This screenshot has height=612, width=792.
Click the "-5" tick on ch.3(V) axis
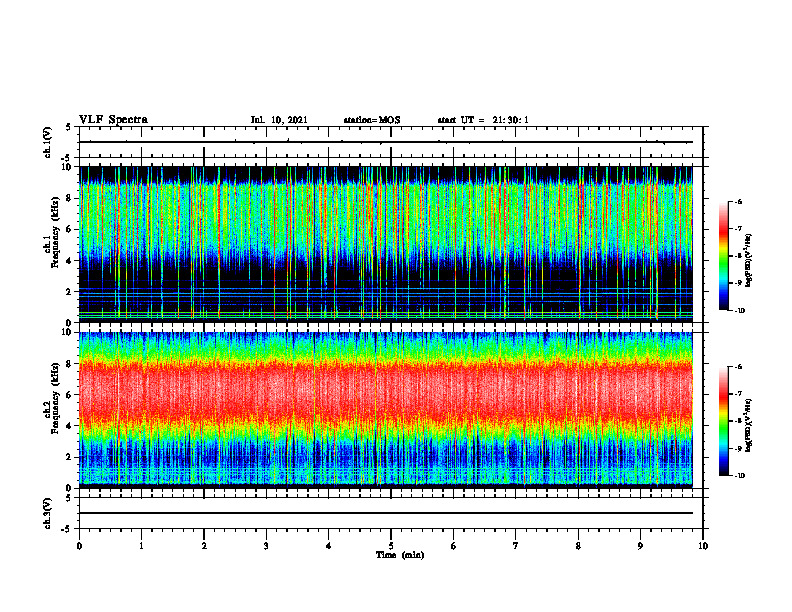(x=67, y=529)
